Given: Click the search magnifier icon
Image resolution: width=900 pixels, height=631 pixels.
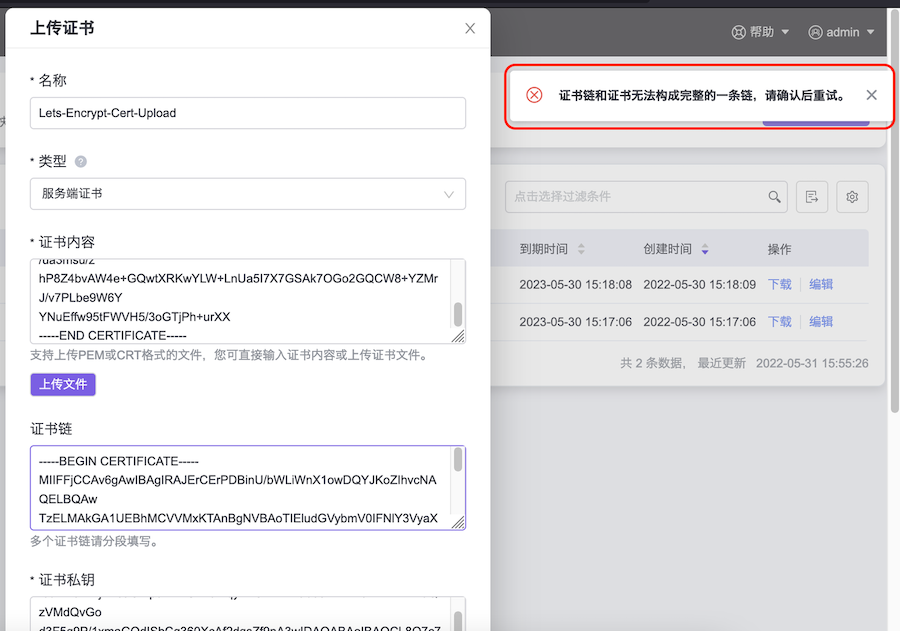Looking at the screenshot, I should pos(774,197).
